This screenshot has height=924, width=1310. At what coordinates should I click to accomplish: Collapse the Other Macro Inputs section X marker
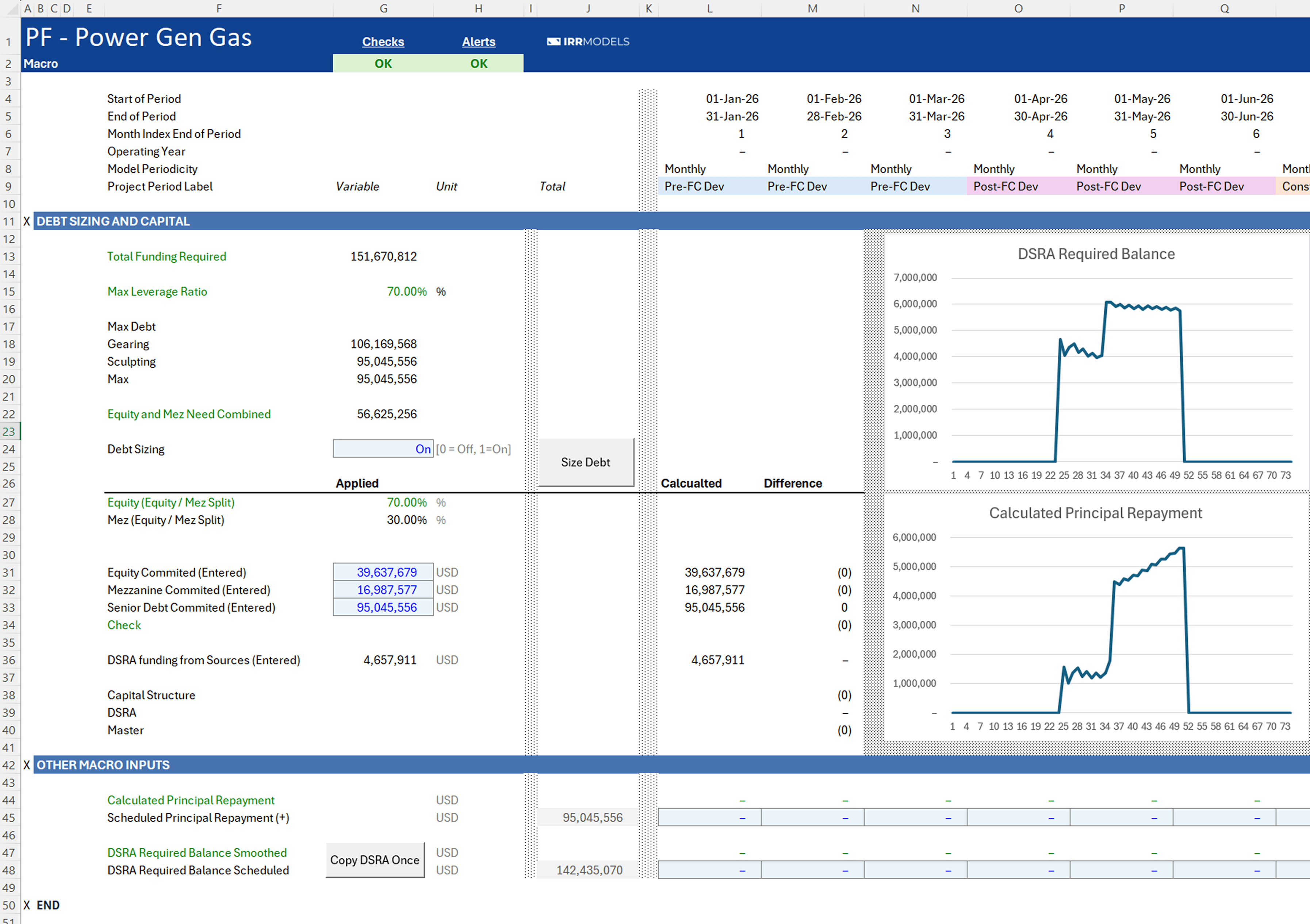(x=27, y=765)
